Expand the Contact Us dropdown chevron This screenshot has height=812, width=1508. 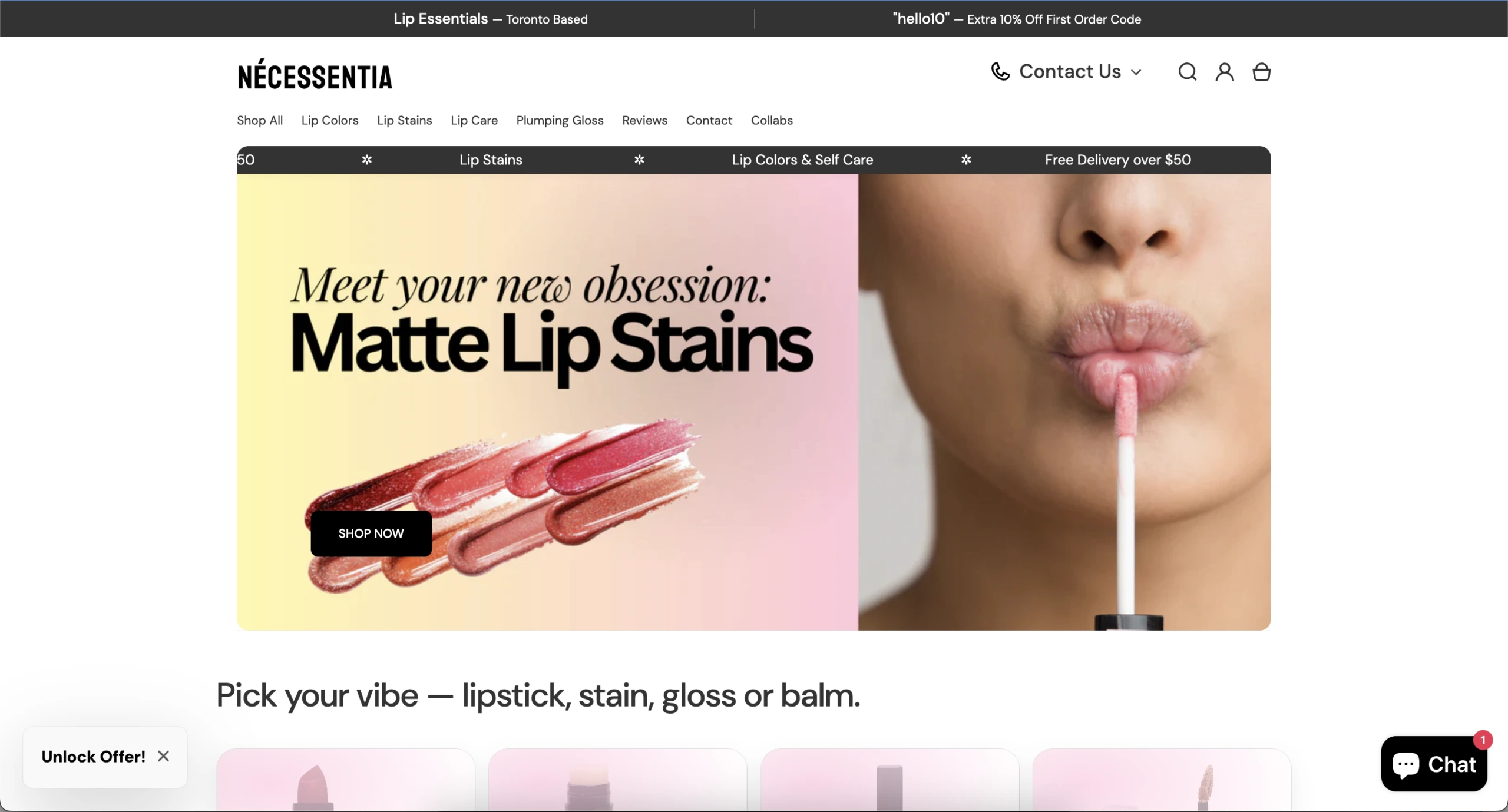tap(1136, 72)
